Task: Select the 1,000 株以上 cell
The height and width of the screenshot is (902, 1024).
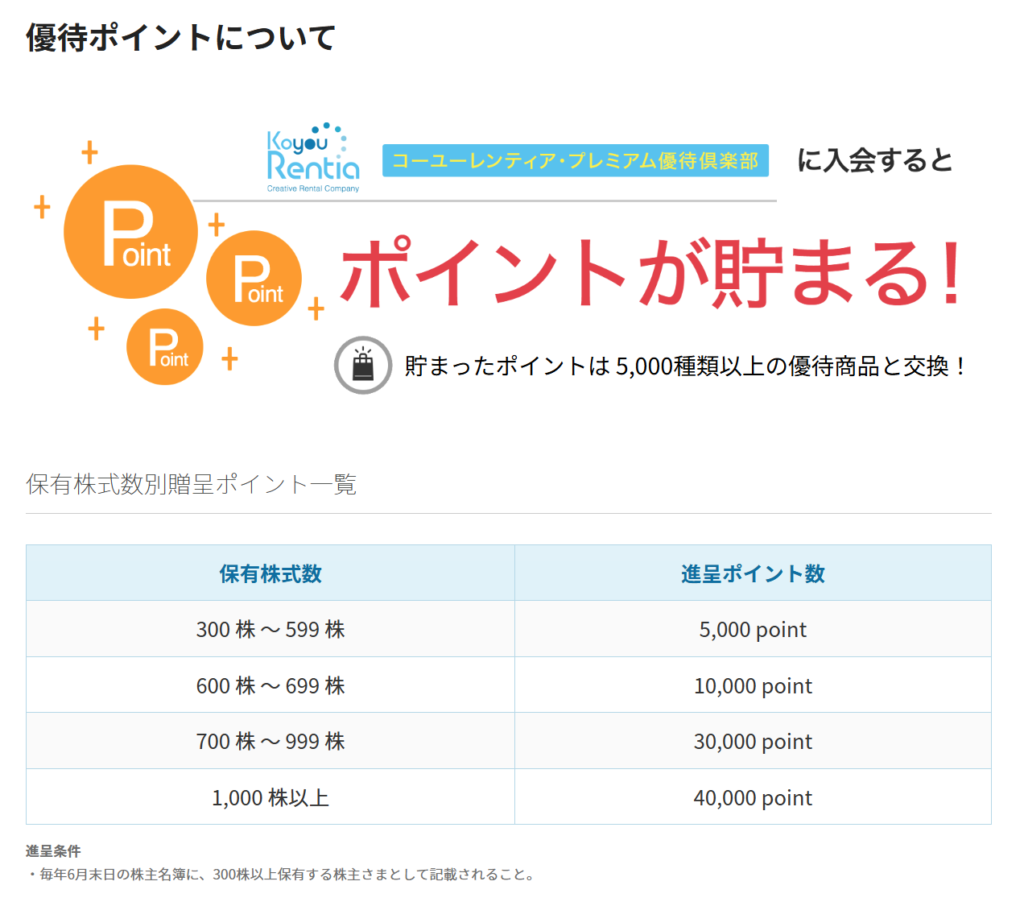Action: pyautogui.click(x=270, y=797)
